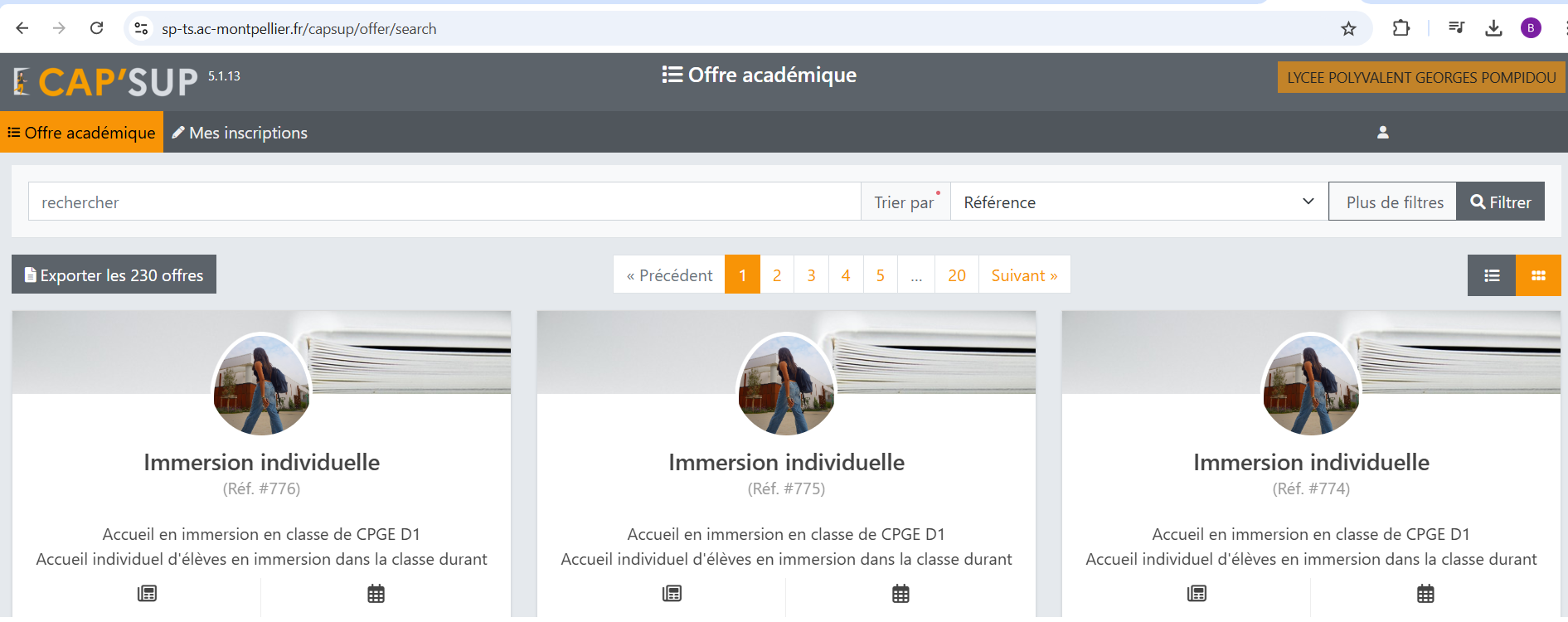Export the 230 offers
The width and height of the screenshot is (1568, 622).
[x=114, y=275]
